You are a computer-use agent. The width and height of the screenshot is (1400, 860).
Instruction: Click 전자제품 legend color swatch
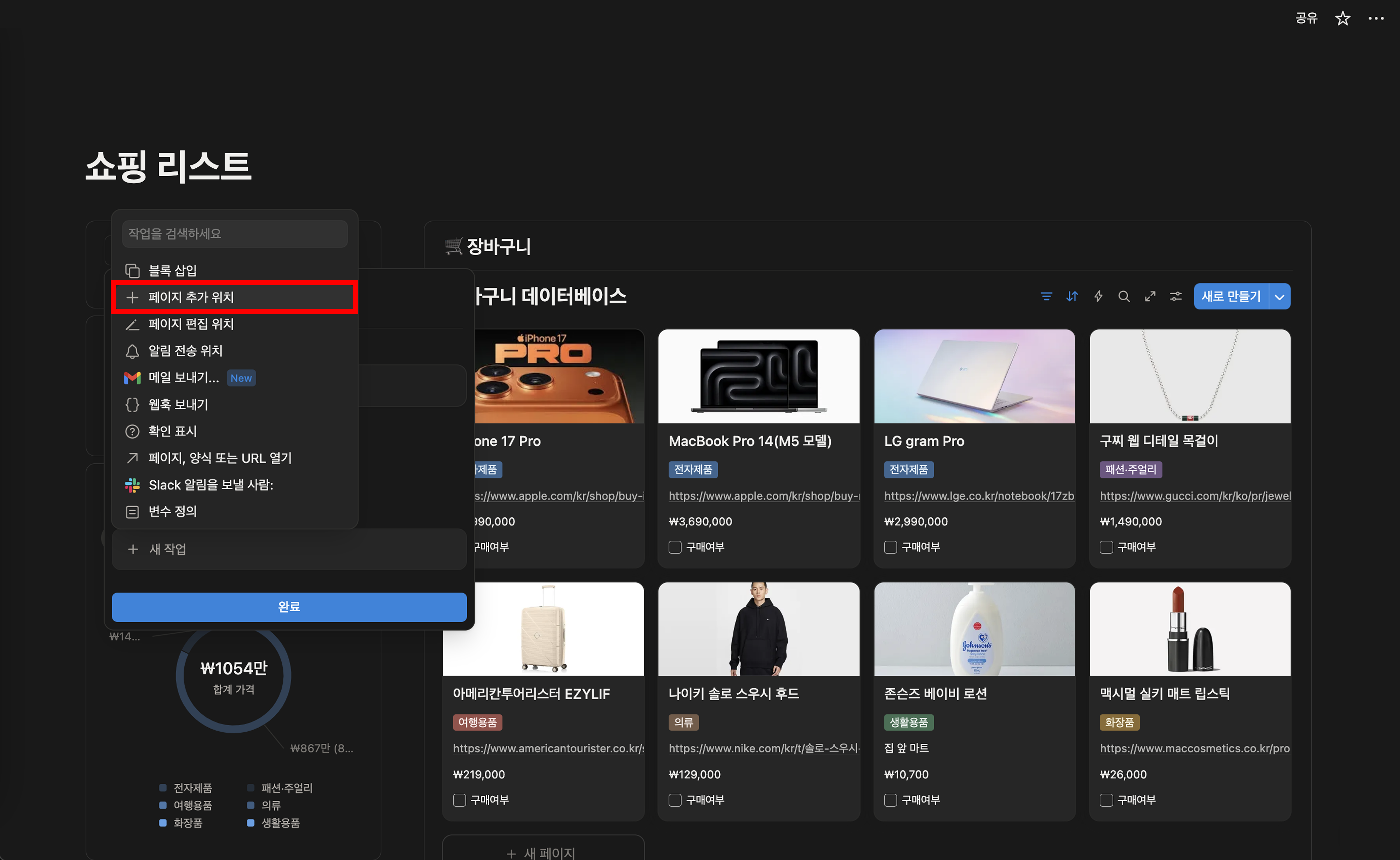[x=163, y=788]
